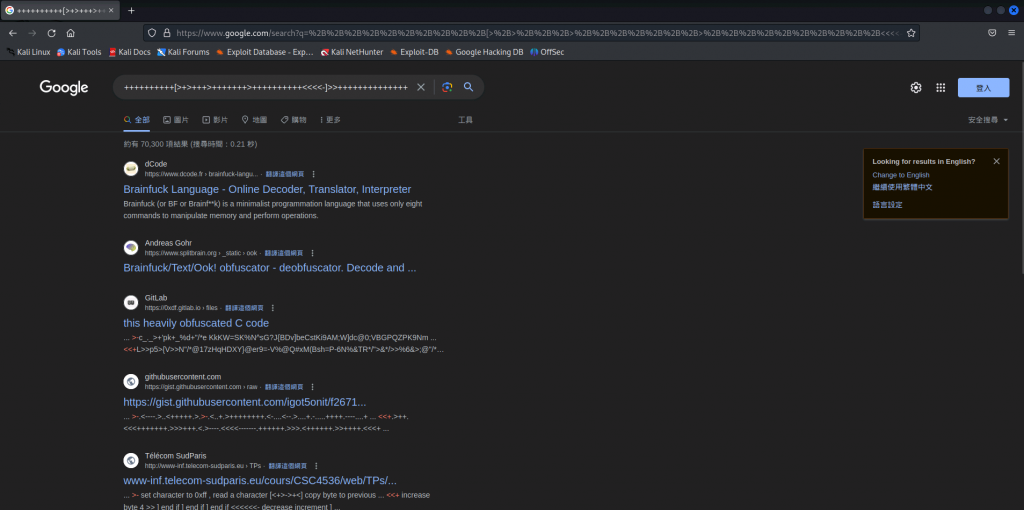The height and width of the screenshot is (510, 1024).
Task: Search by image with Google Lens
Action: point(447,87)
